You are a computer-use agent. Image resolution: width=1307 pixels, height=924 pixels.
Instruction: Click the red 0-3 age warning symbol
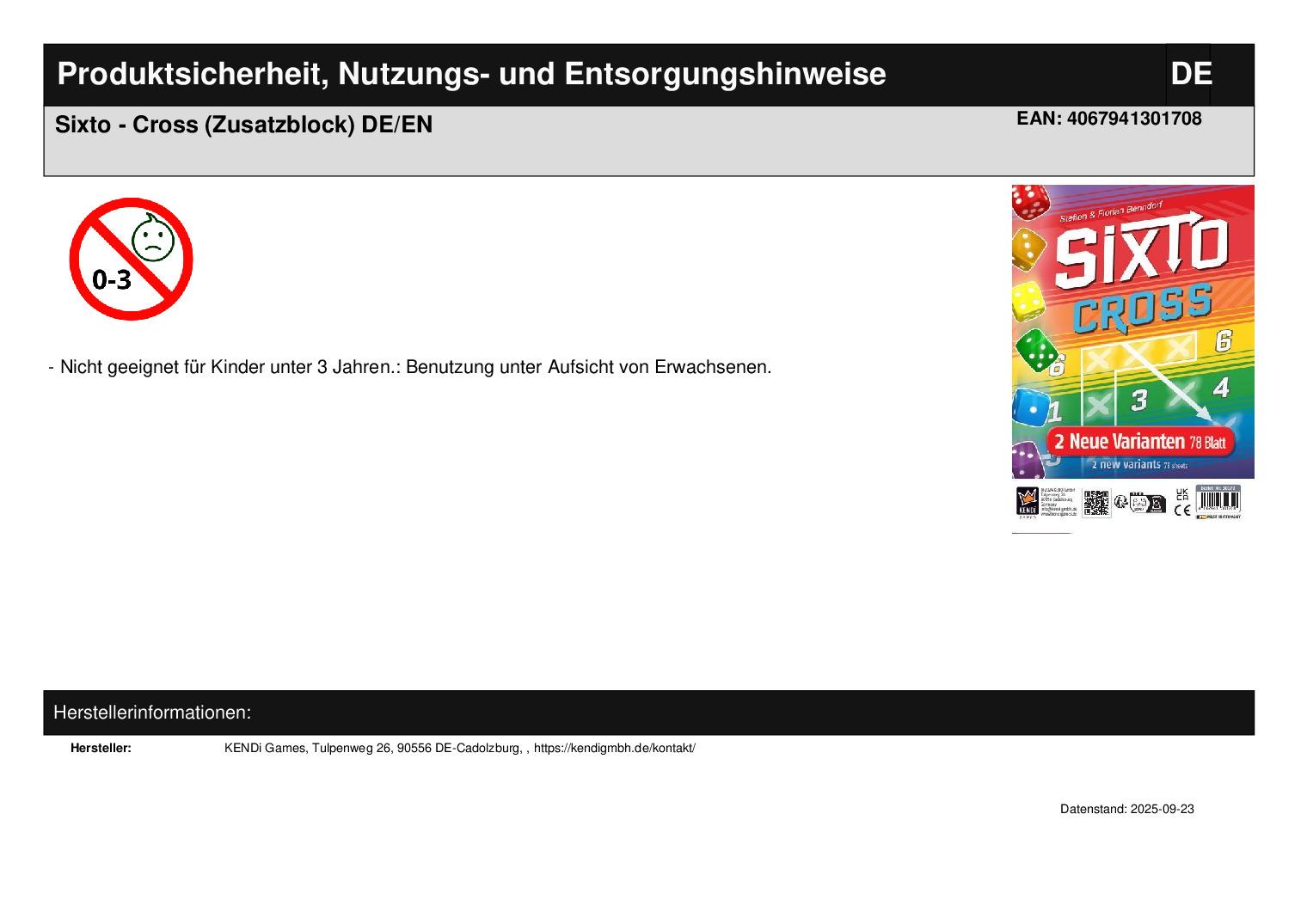pos(131,259)
